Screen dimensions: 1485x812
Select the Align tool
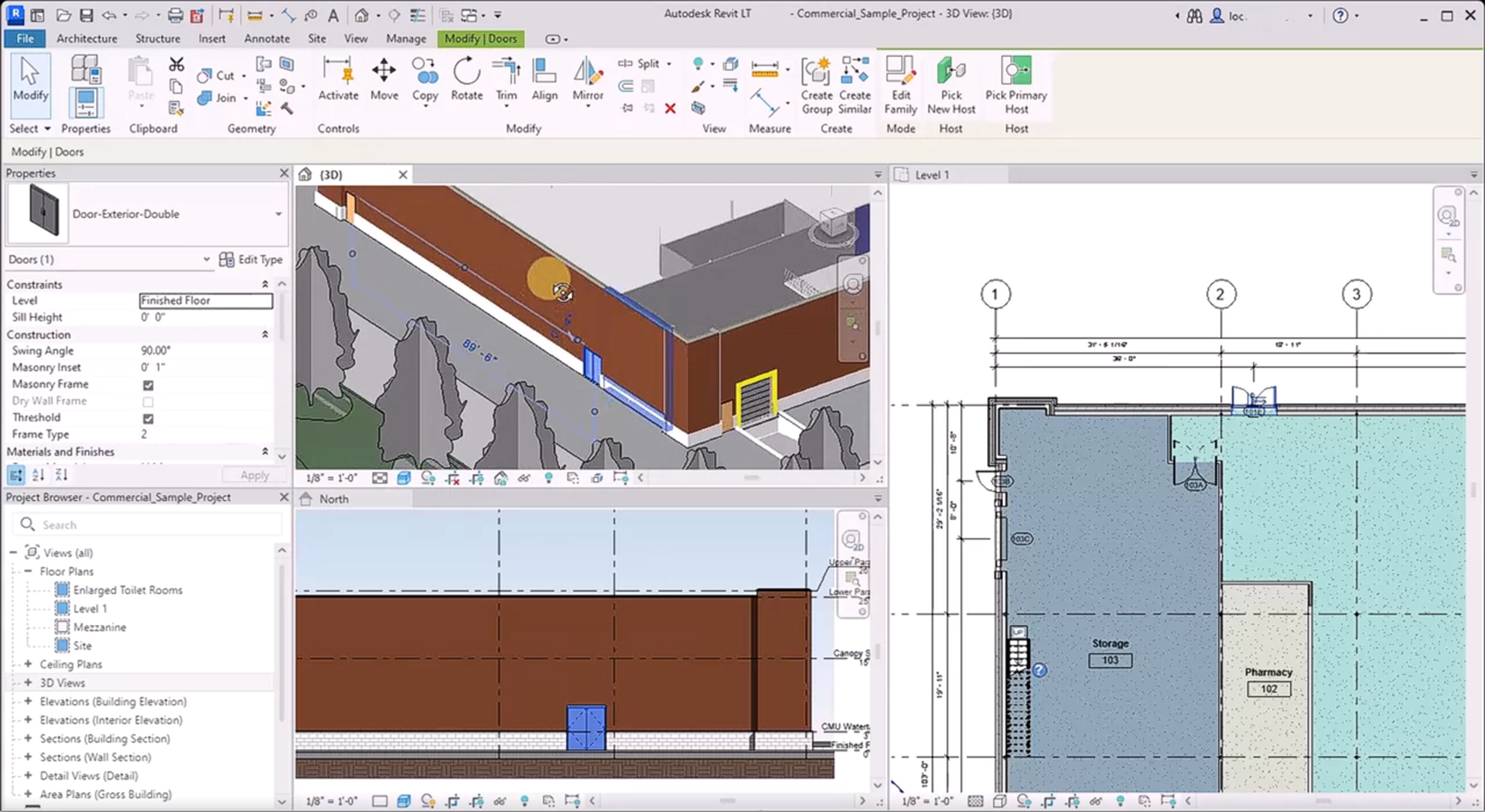(544, 80)
